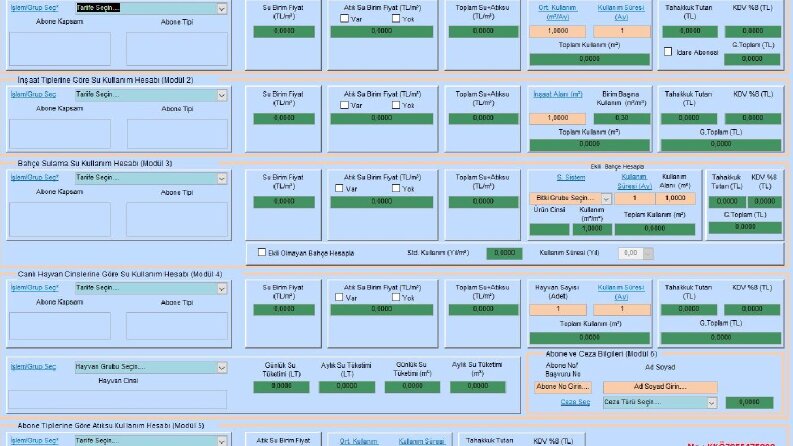Click İşlem/Grup Seç link in Modül 2 section

click(33, 95)
